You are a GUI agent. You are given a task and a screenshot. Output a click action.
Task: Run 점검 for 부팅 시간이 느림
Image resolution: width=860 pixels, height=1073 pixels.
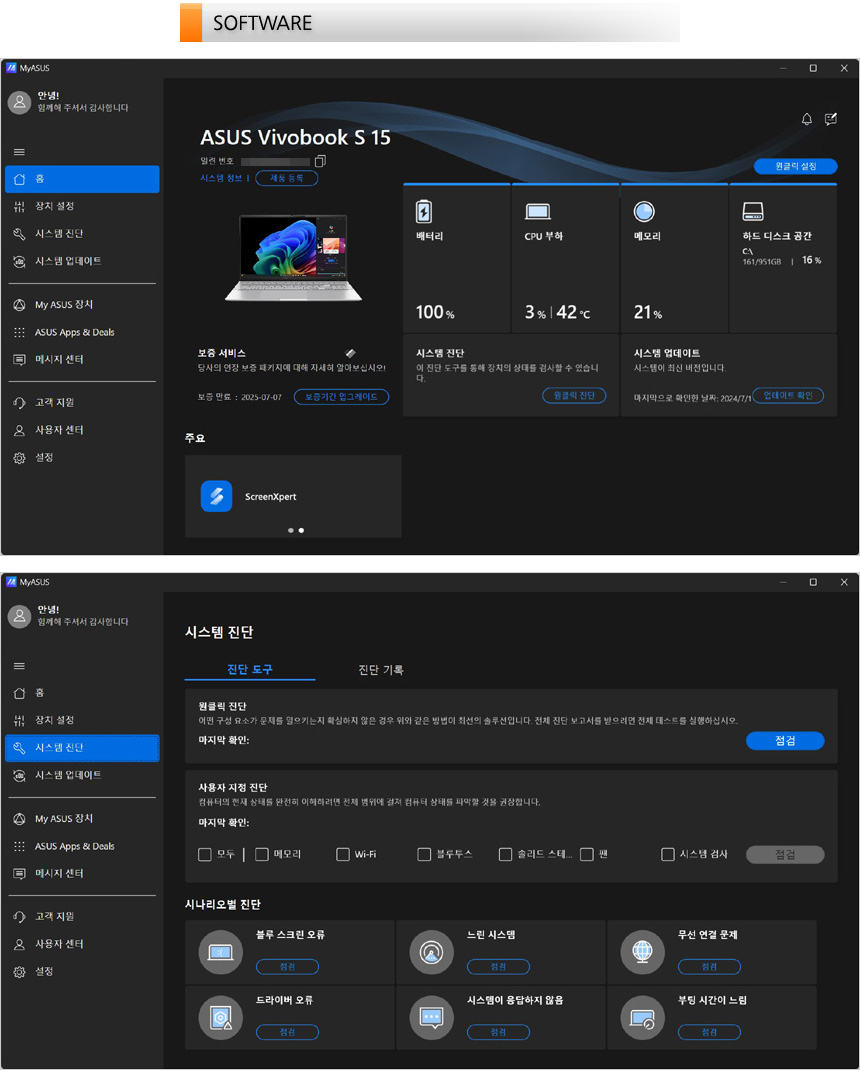pos(709,1033)
